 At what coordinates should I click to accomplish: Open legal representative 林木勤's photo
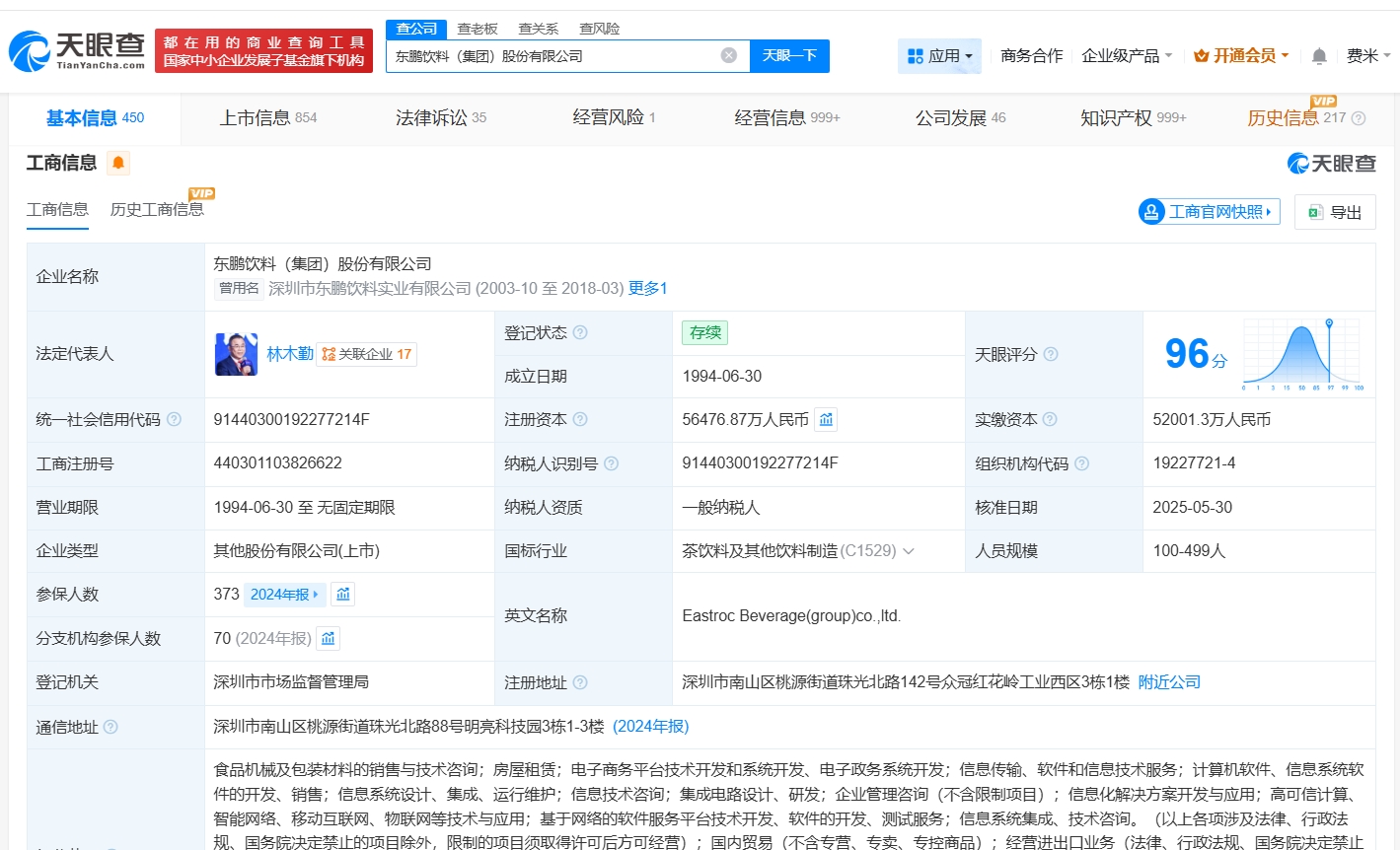point(236,354)
